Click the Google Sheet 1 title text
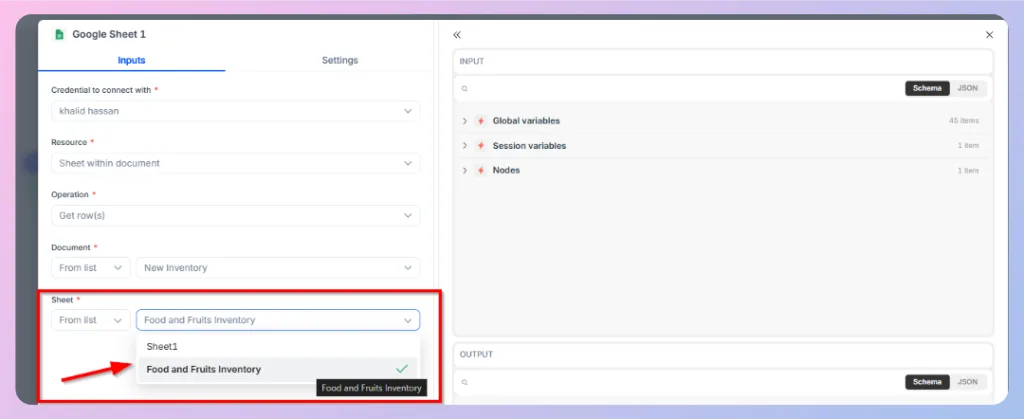 click(x=109, y=35)
